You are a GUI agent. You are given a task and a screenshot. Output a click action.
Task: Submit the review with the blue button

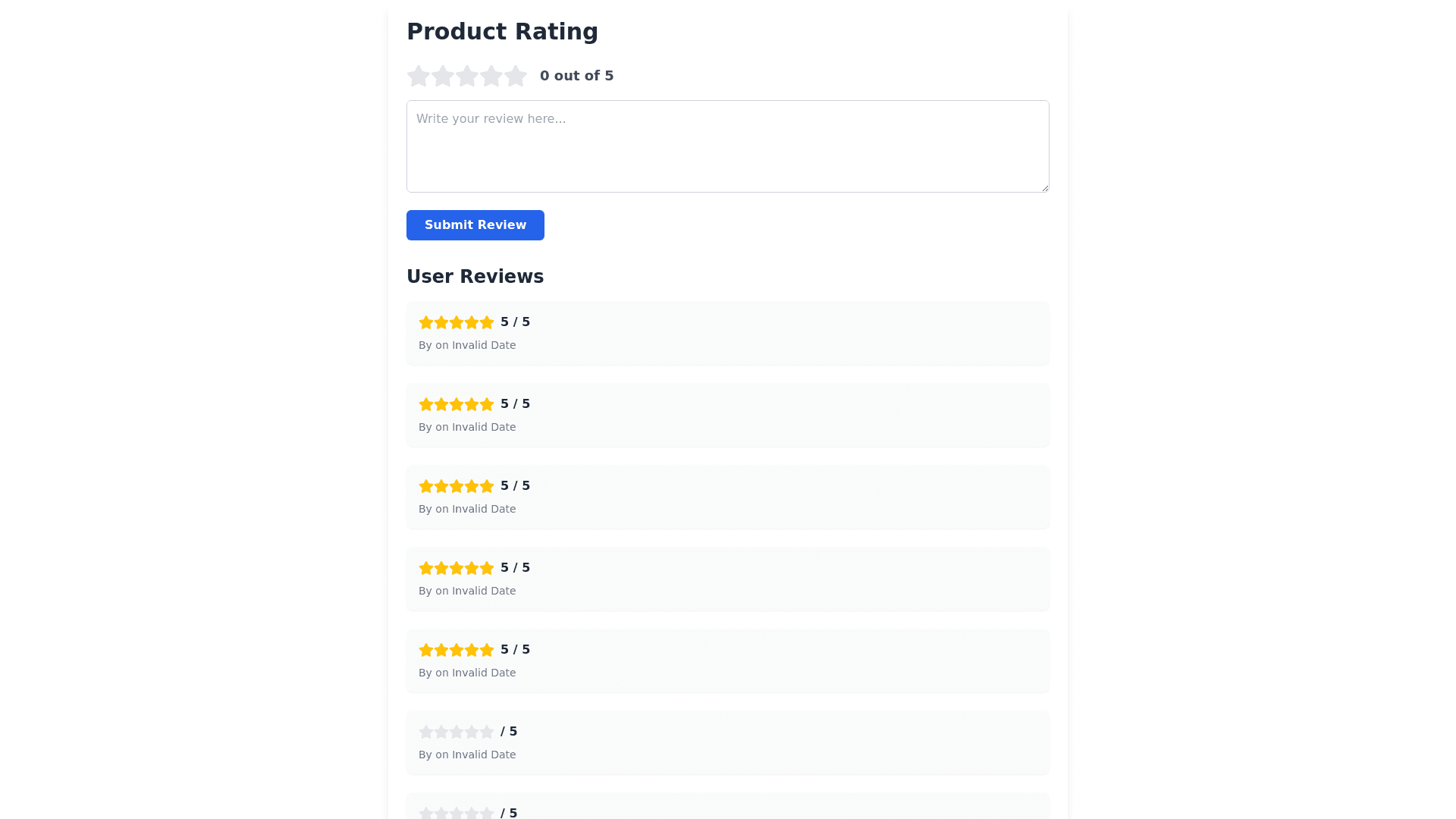pyautogui.click(x=475, y=225)
